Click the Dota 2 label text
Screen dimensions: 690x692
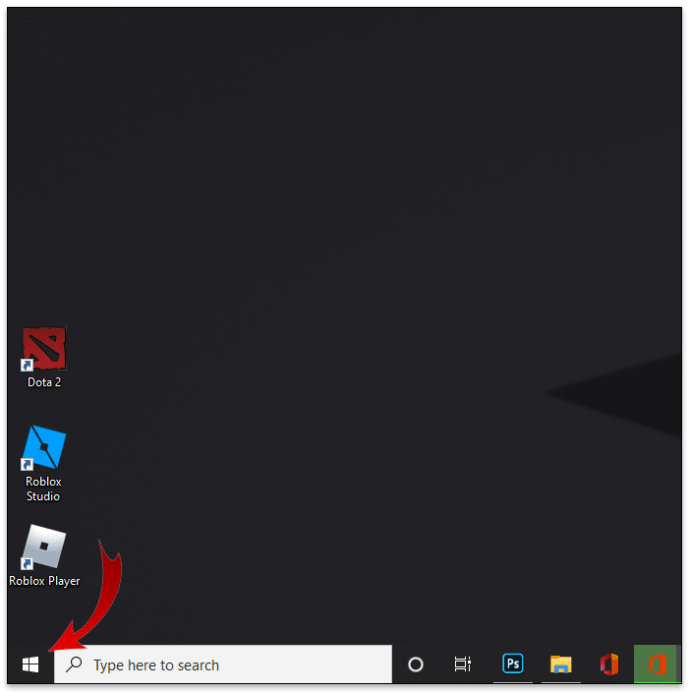click(x=44, y=382)
